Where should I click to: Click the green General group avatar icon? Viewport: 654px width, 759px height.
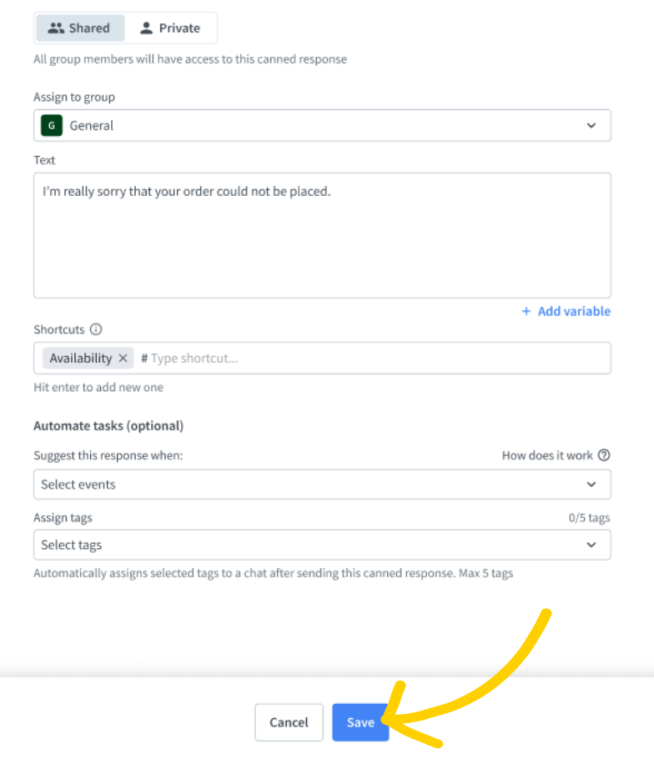(52, 125)
